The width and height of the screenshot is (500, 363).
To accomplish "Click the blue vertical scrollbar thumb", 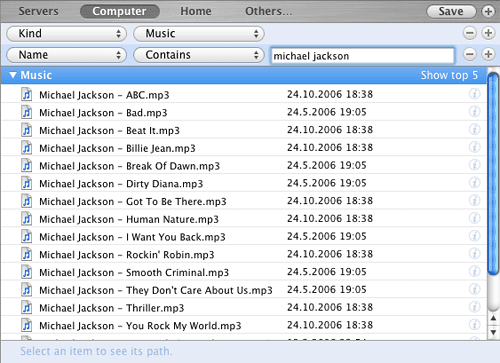I will click(x=493, y=174).
